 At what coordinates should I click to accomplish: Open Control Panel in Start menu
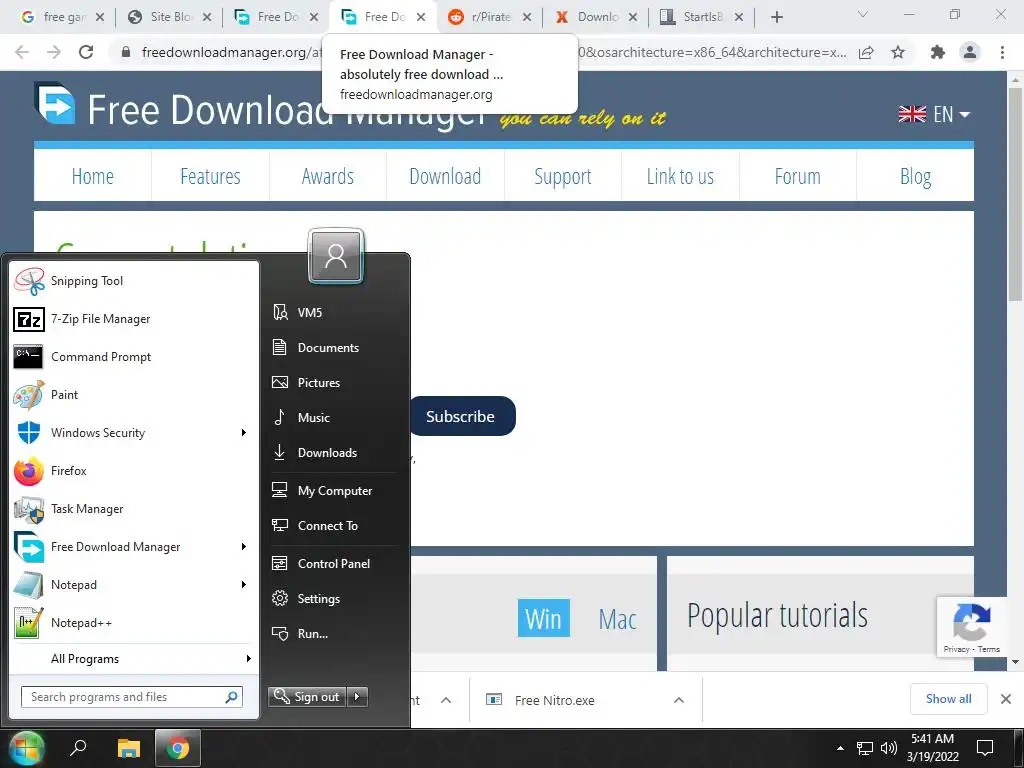[x=334, y=564]
